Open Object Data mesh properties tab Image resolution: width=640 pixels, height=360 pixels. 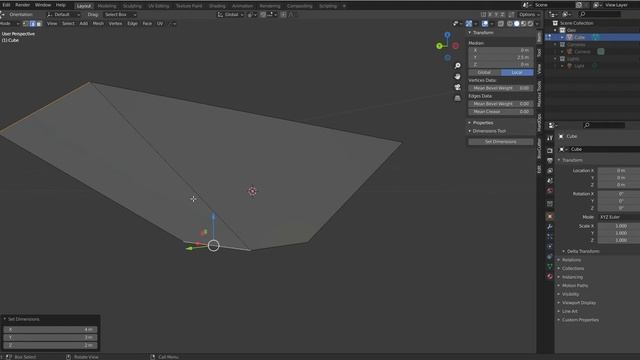click(550, 266)
